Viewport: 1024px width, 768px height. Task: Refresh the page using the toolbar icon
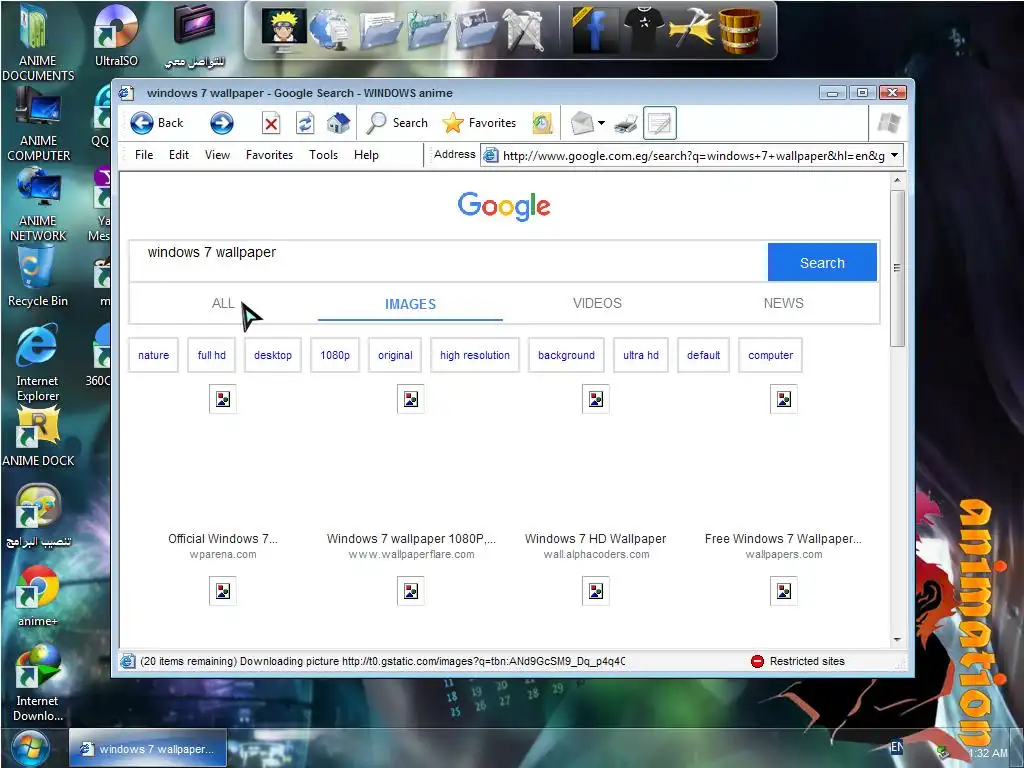point(305,123)
